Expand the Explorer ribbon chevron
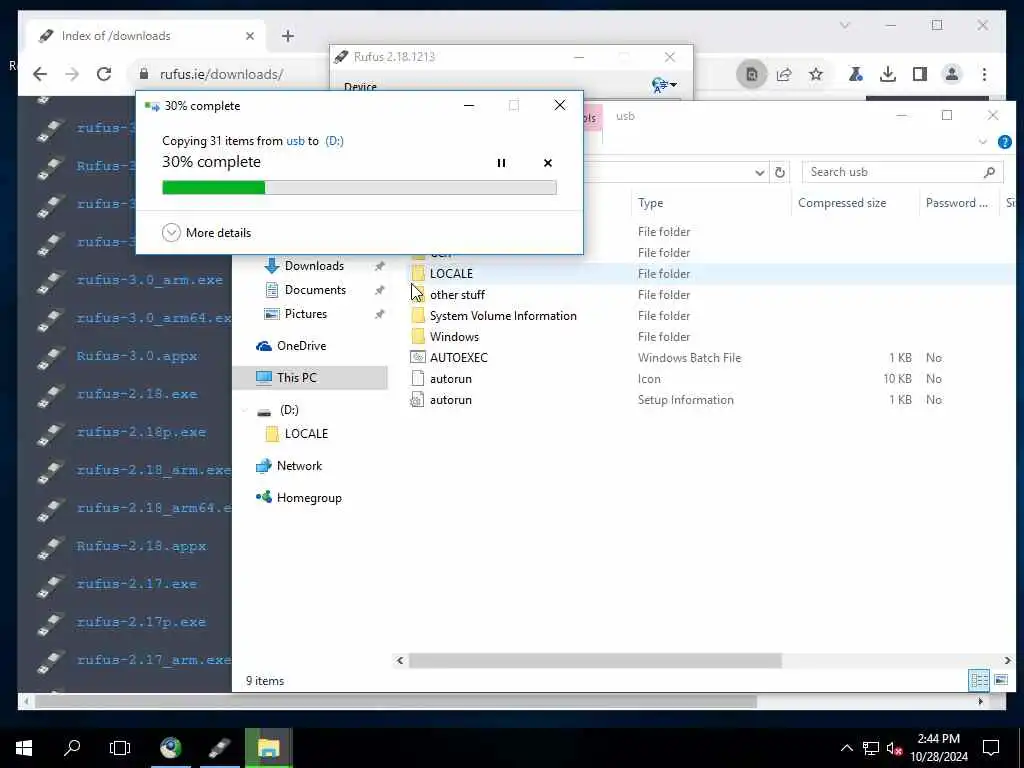This screenshot has width=1024, height=768. click(982, 142)
